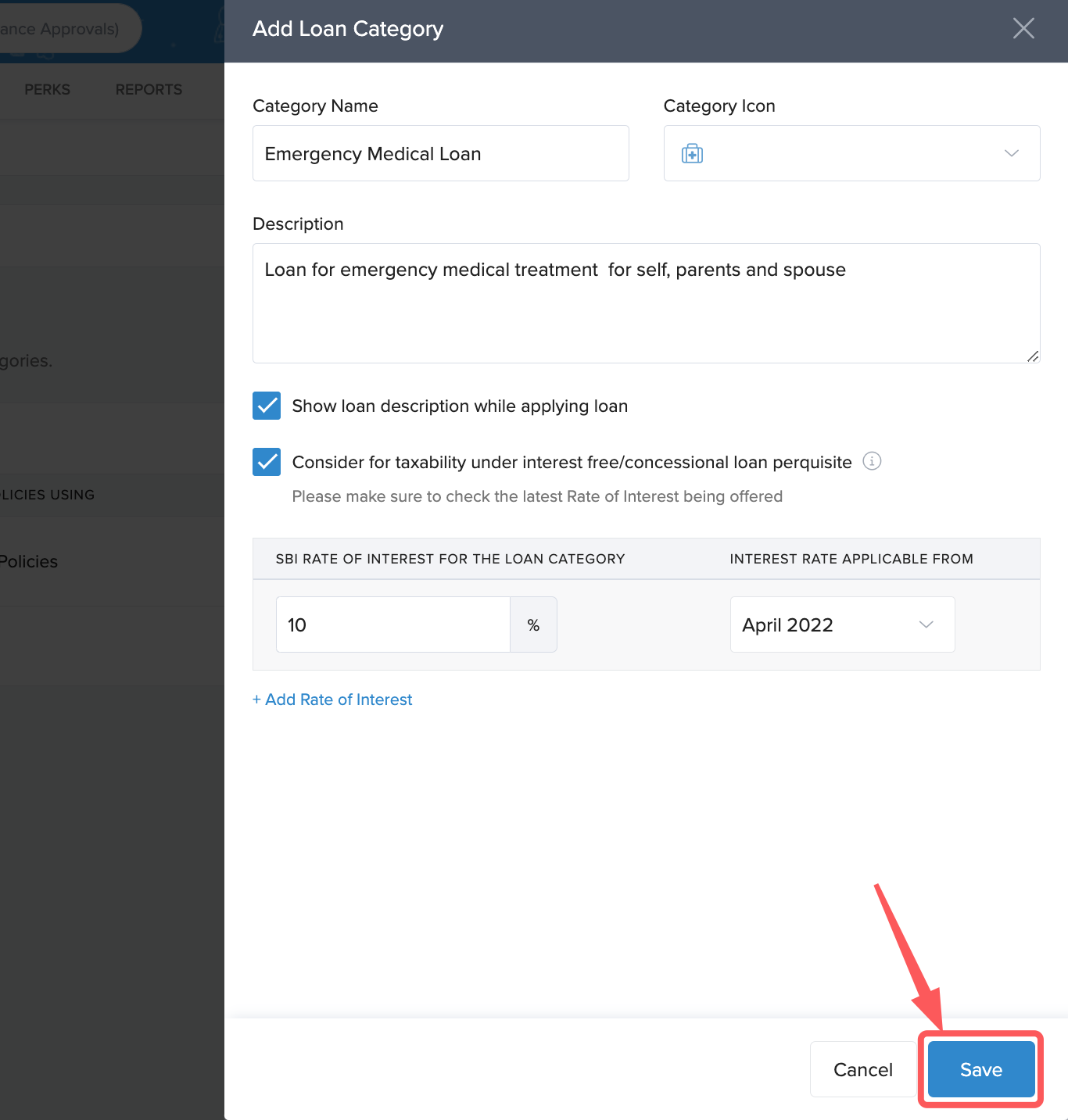Screen dimensions: 1068x1120
Task: Focus the Category Name input field
Action: (440, 154)
